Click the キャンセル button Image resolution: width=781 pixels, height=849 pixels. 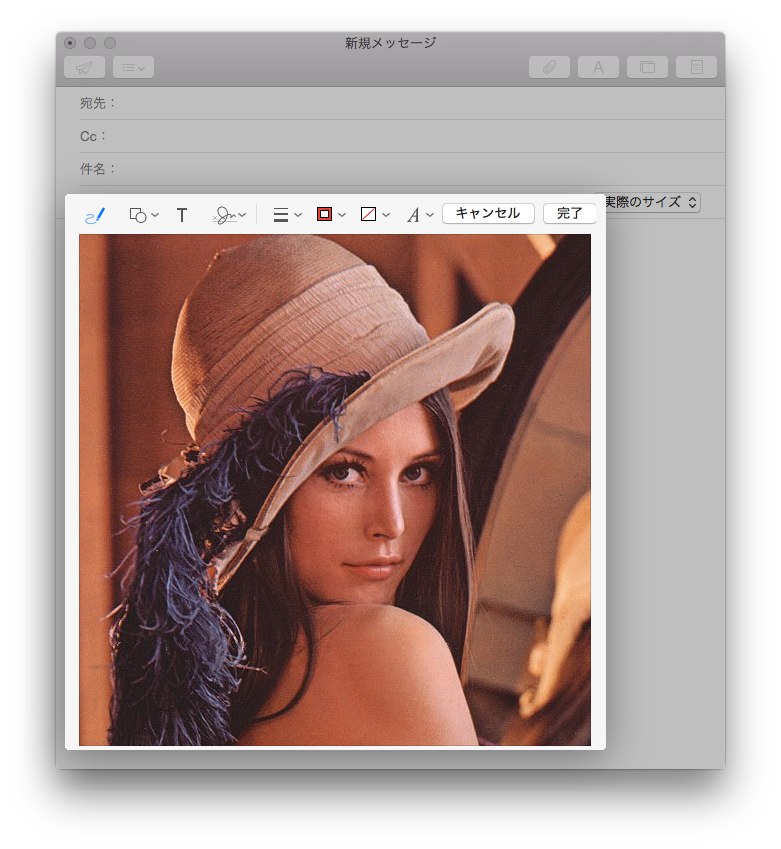[x=488, y=213]
